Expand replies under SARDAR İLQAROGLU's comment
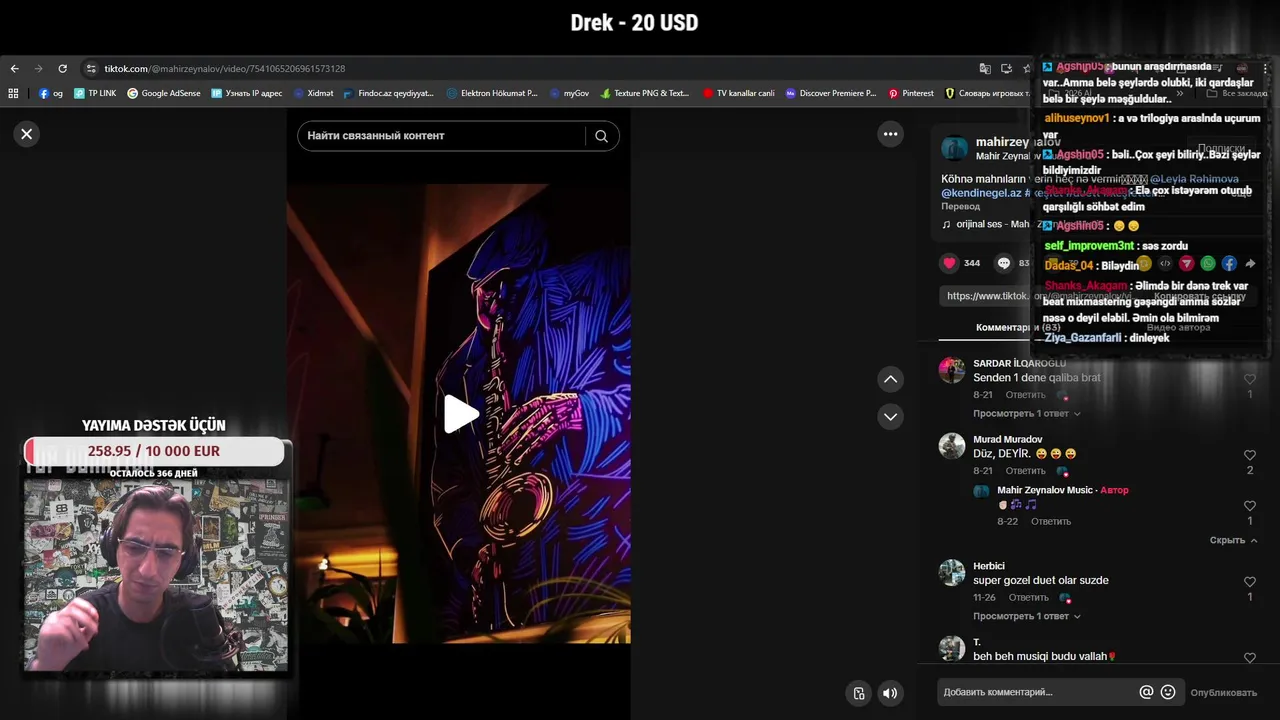This screenshot has height=720, width=1280. [x=1026, y=414]
